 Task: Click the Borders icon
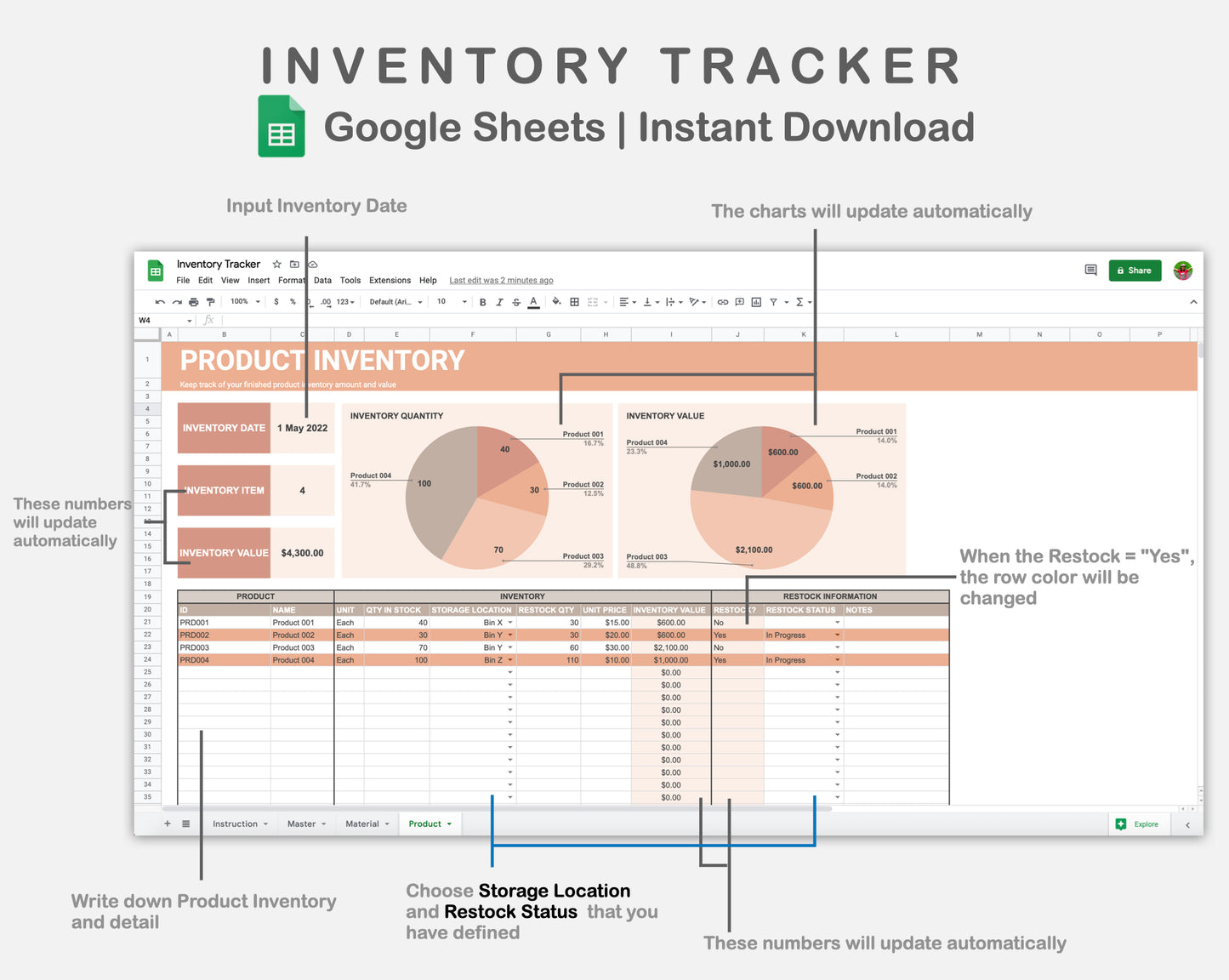573,302
